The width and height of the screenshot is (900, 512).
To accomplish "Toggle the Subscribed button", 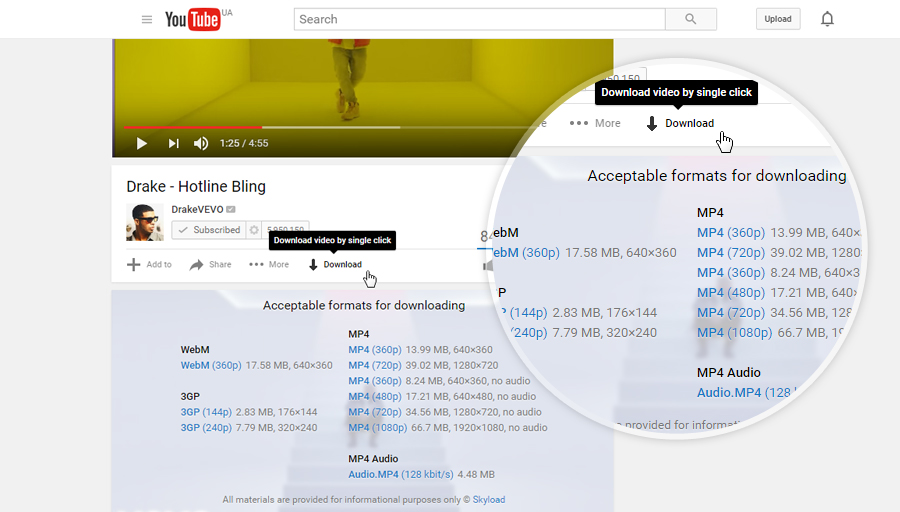I will coord(209,230).
